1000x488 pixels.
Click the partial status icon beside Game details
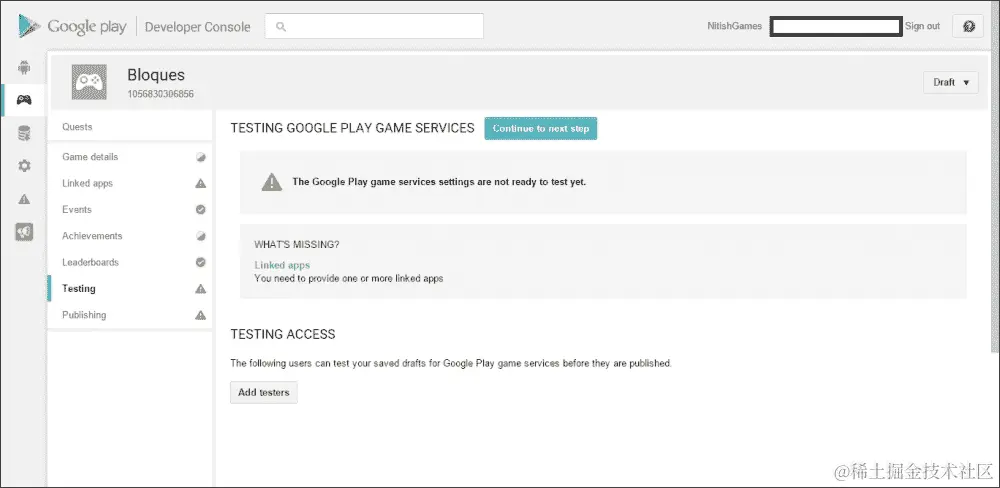200,157
